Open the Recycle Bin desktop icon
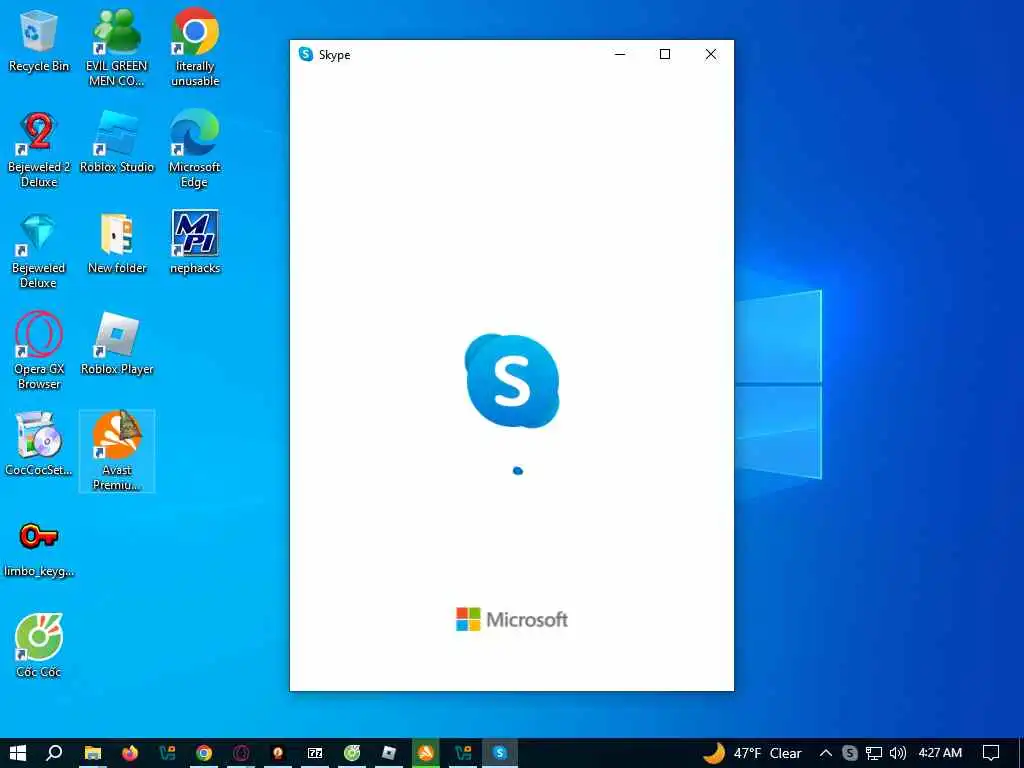 pos(39,42)
